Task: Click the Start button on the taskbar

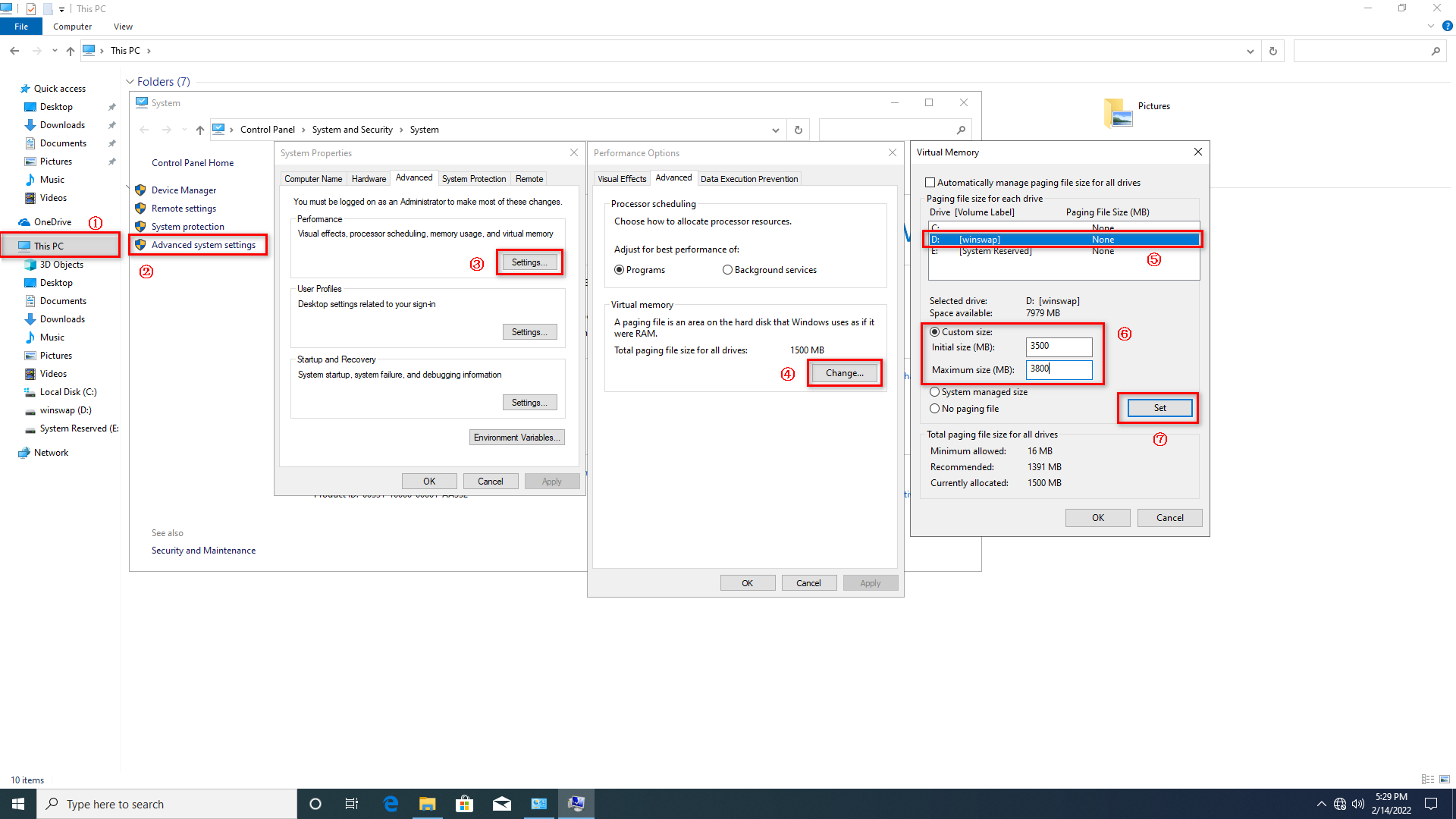Action: [18, 804]
